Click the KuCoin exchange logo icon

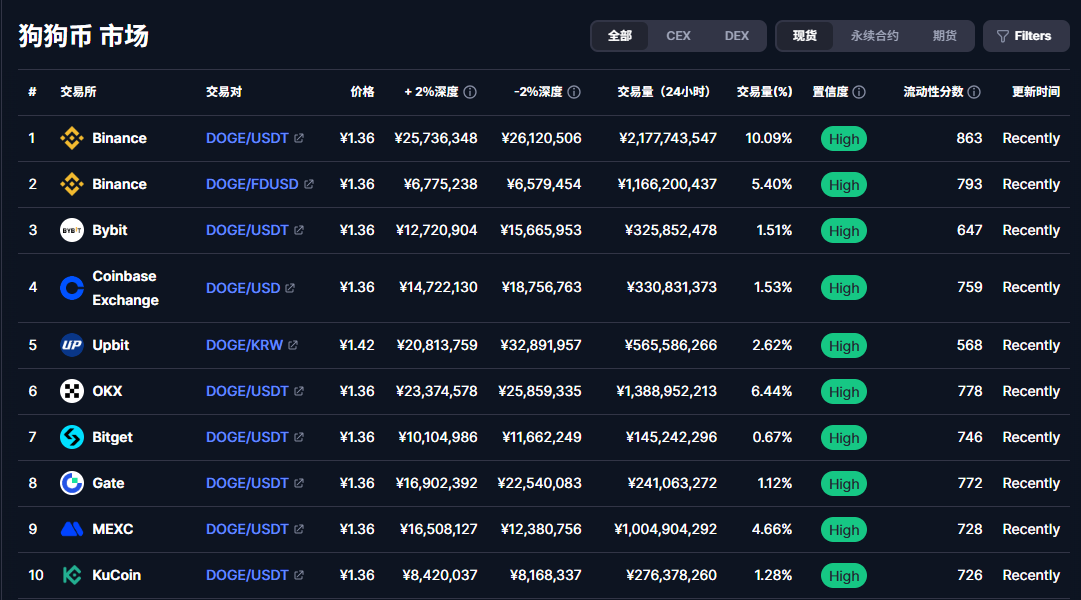[x=72, y=575]
